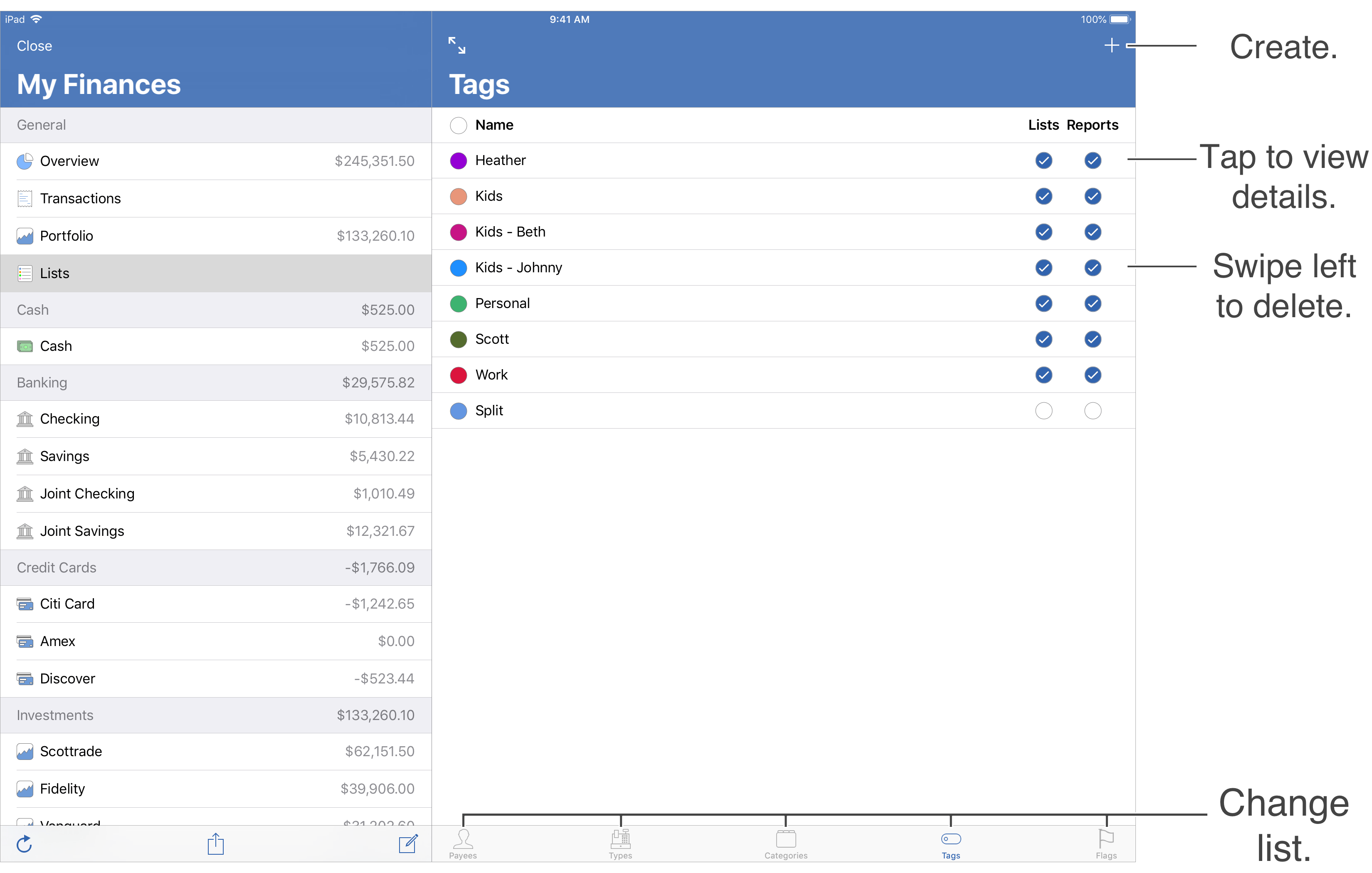
Task: Tap the compose edit icon
Action: coord(408,844)
